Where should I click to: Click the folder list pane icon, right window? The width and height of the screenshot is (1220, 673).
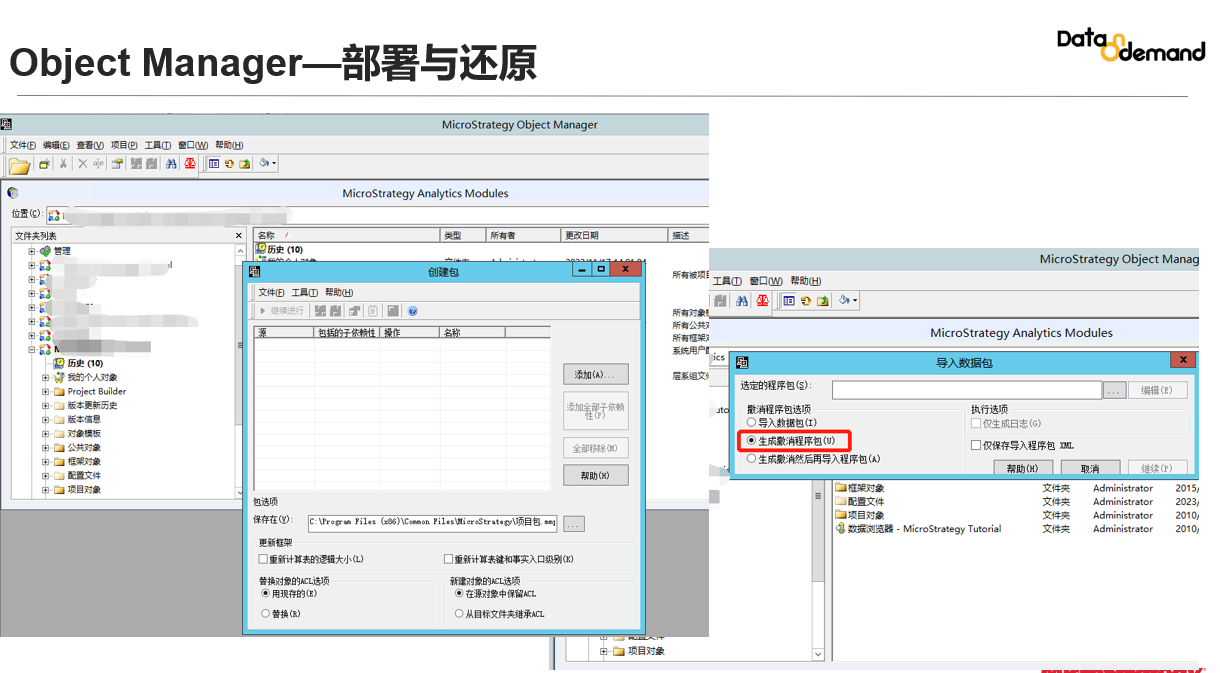[x=789, y=300]
